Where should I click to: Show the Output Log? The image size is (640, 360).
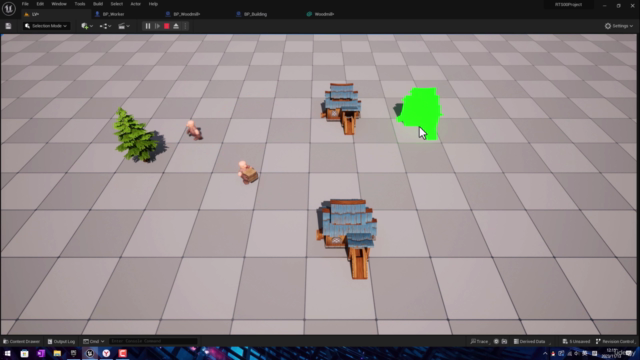click(61, 341)
